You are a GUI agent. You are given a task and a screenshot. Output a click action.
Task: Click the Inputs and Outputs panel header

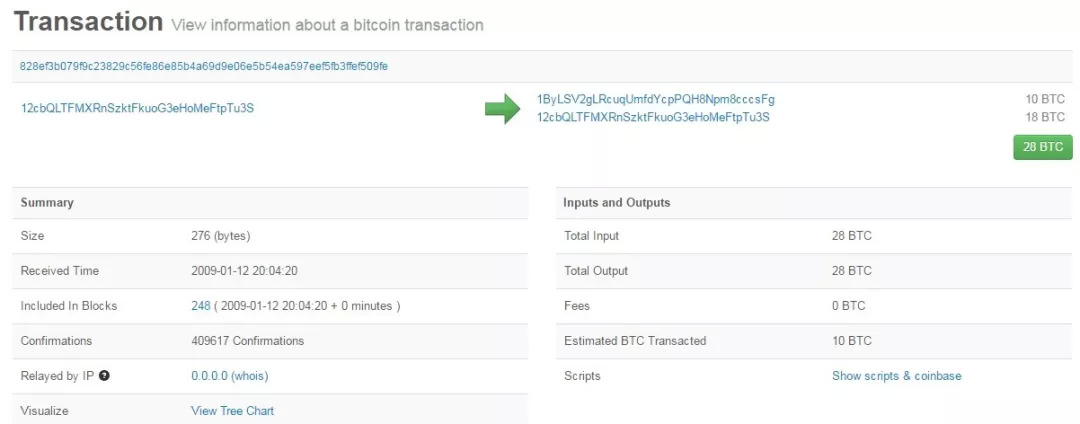pyautogui.click(x=616, y=203)
